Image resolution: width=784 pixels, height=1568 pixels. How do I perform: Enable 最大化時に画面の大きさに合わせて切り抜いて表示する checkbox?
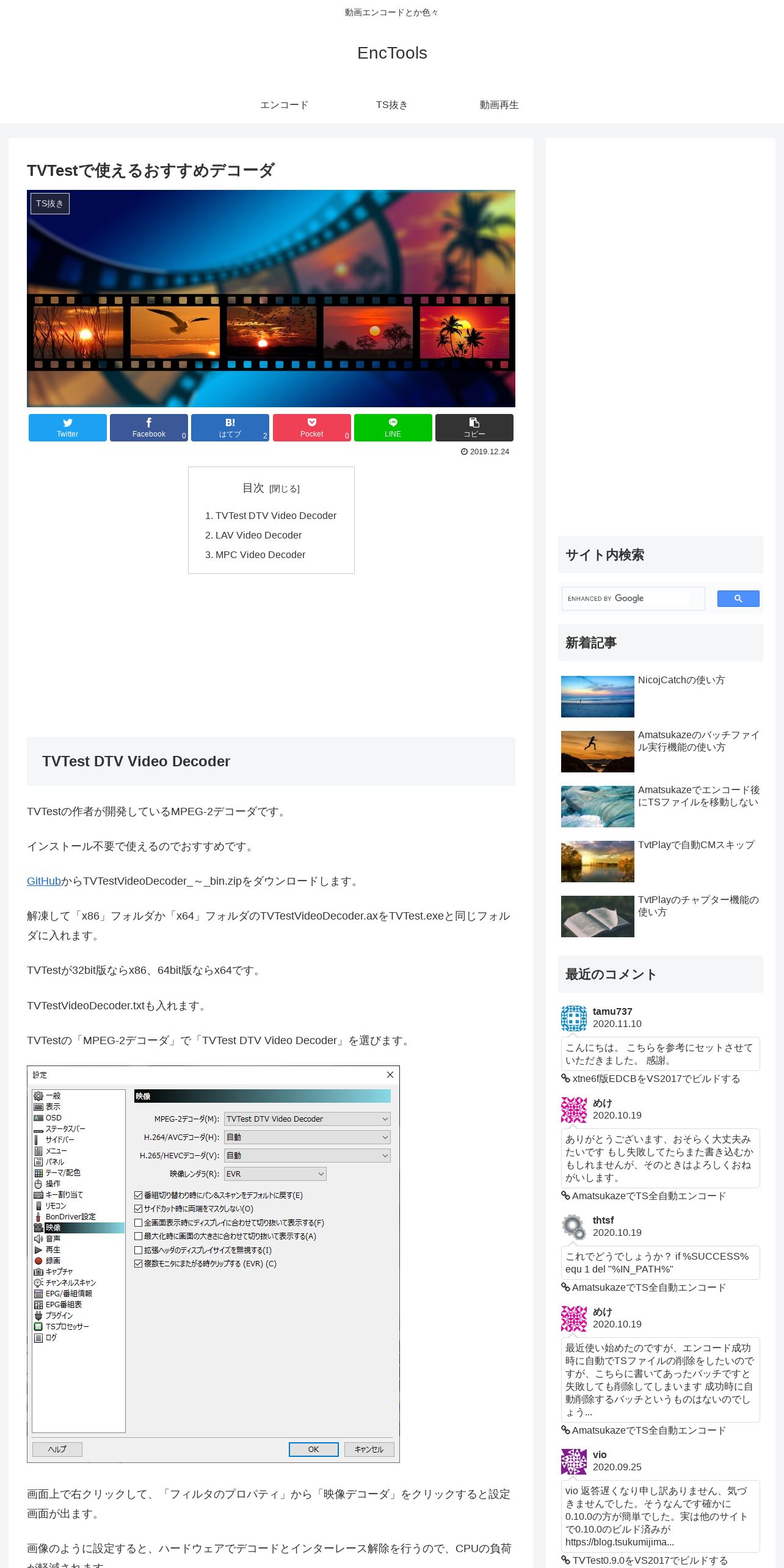pos(139,1236)
